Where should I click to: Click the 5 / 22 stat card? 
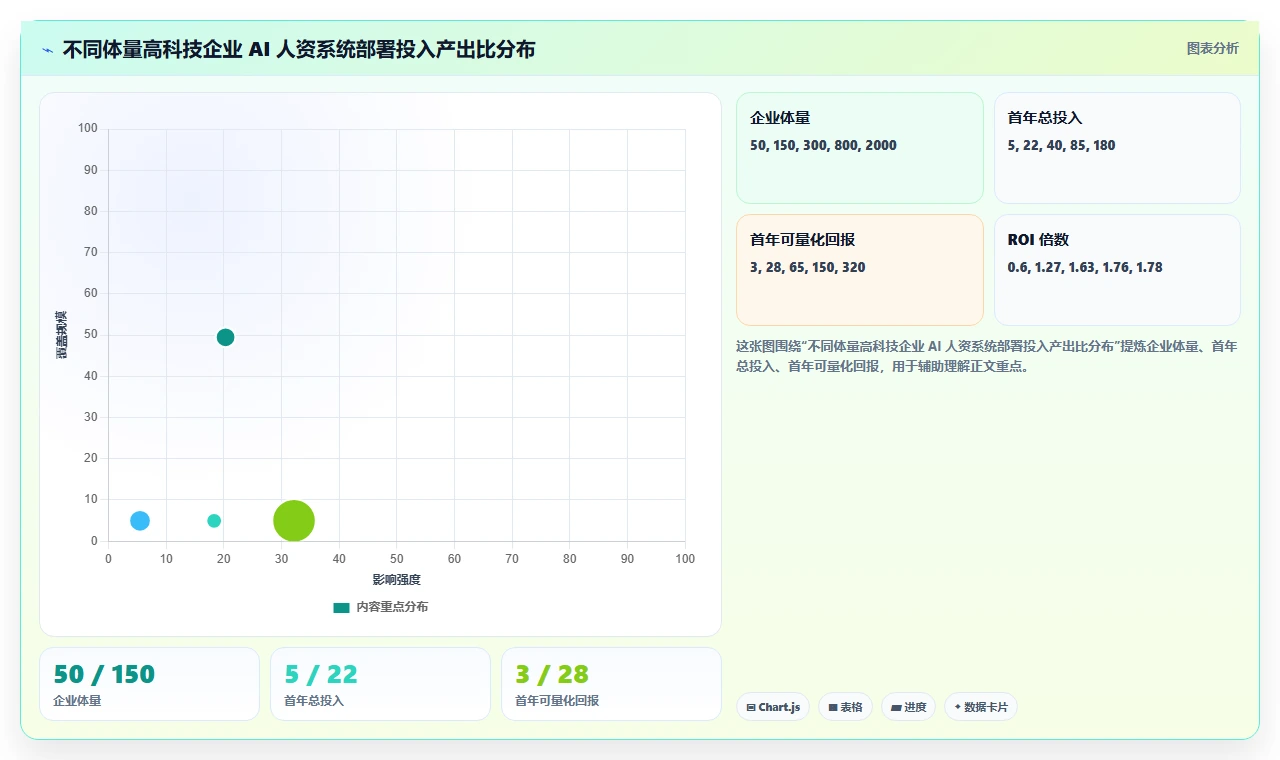click(x=380, y=684)
